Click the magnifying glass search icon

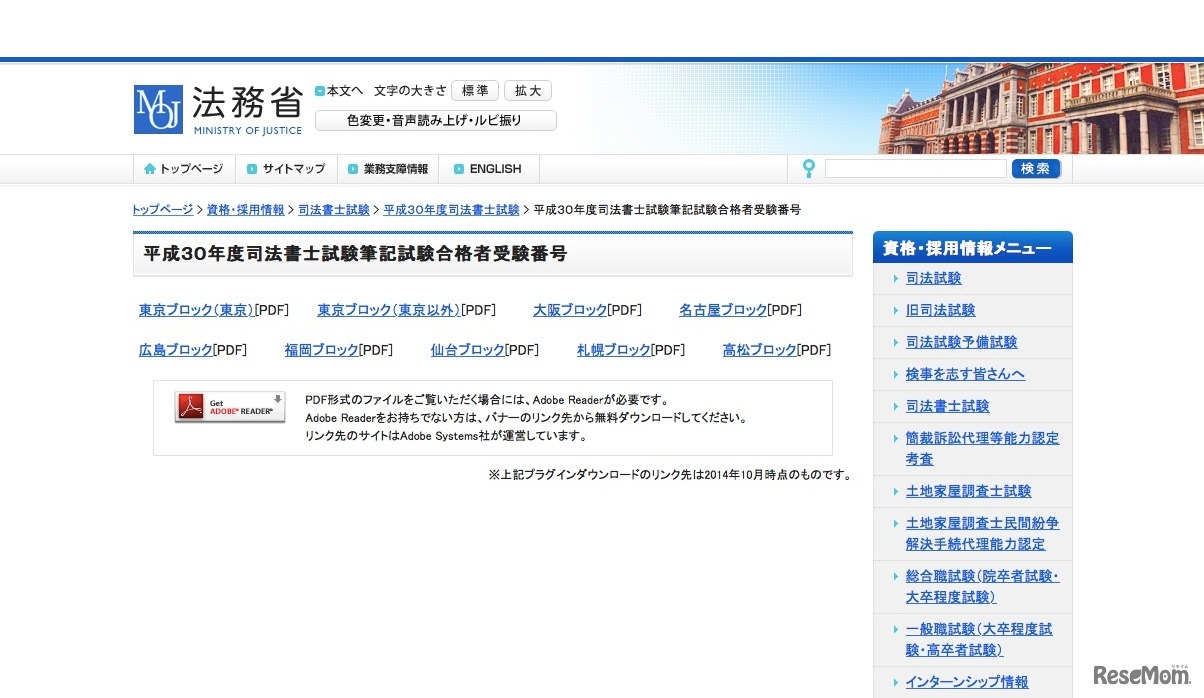[x=807, y=168]
